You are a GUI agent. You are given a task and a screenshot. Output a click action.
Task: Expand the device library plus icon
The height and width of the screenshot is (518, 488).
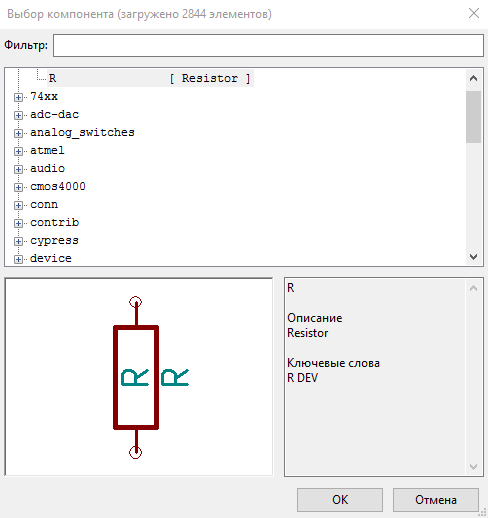tap(18, 259)
